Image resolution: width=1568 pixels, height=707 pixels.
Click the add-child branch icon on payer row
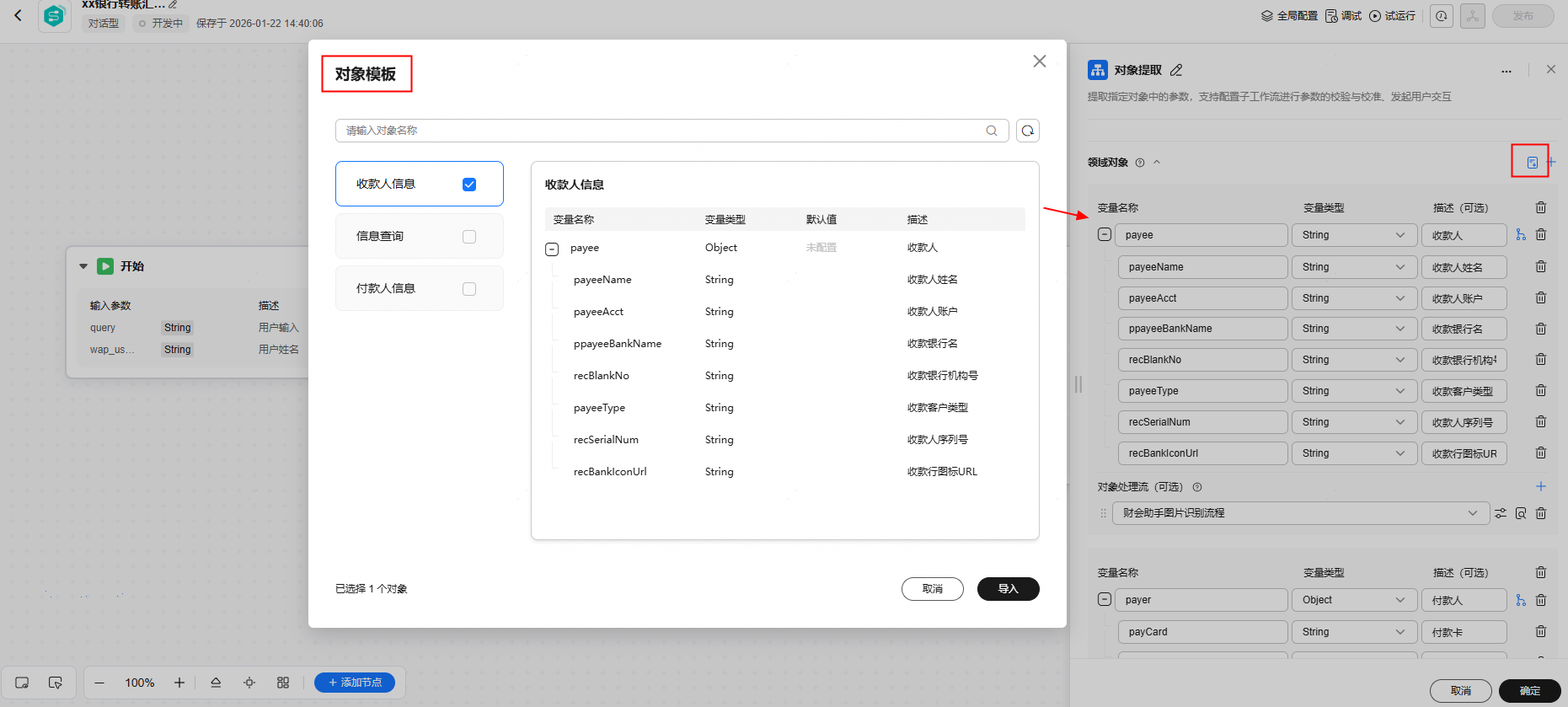point(1521,600)
